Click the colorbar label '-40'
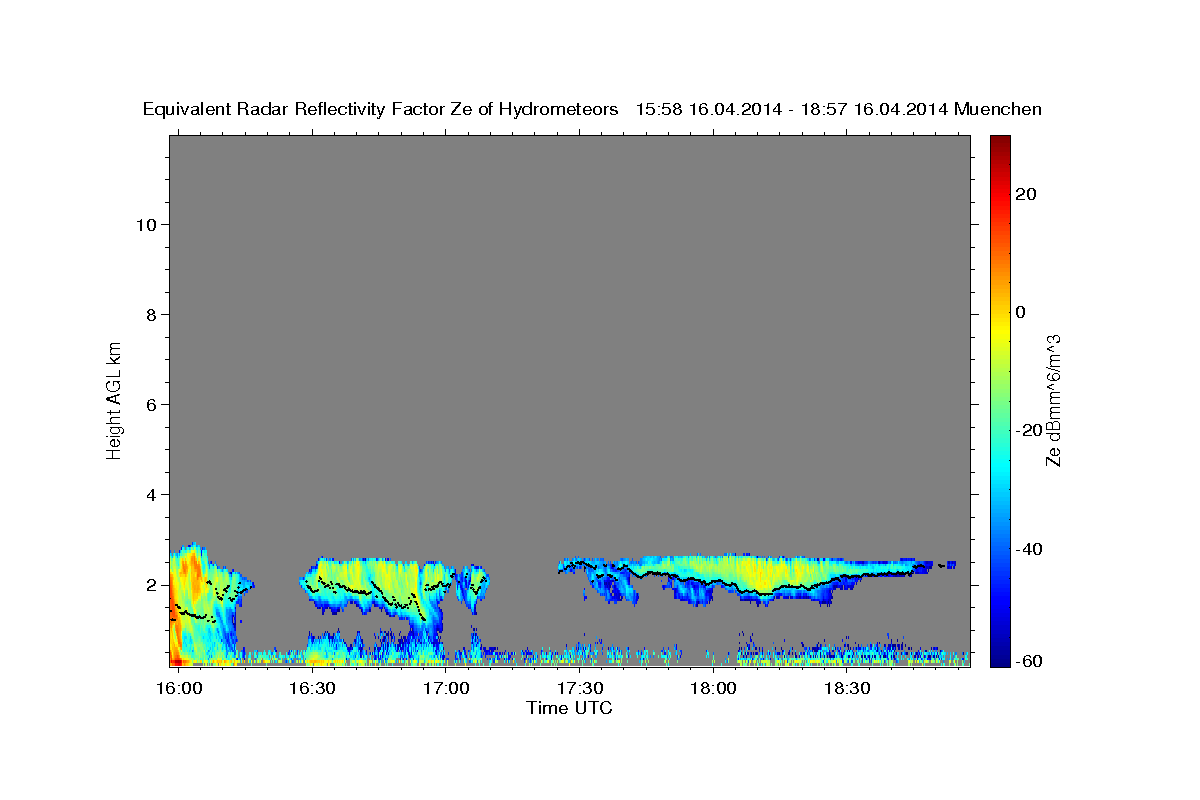This screenshot has height=800, width=1200. [x=1027, y=549]
